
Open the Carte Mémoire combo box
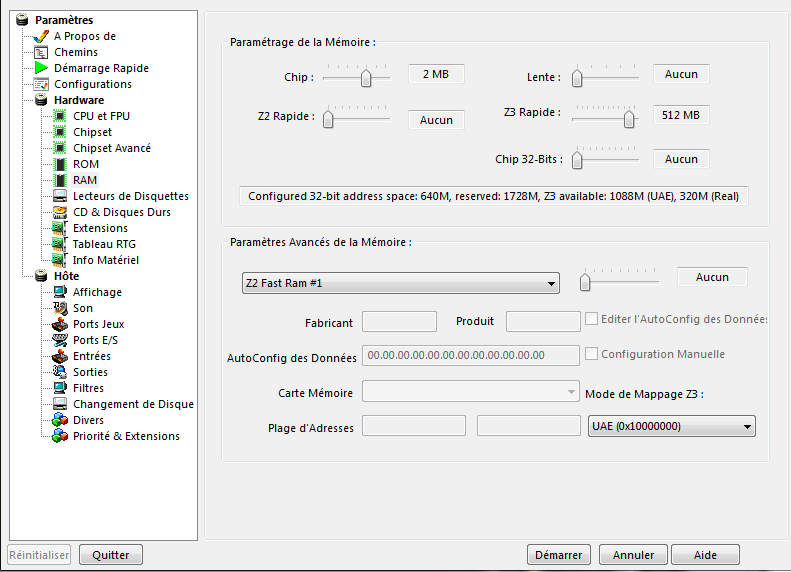pyautogui.click(x=470, y=392)
